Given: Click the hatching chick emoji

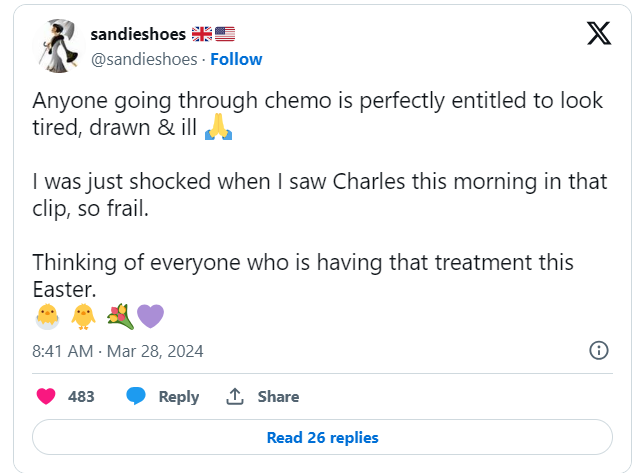Looking at the screenshot, I should tap(47, 317).
